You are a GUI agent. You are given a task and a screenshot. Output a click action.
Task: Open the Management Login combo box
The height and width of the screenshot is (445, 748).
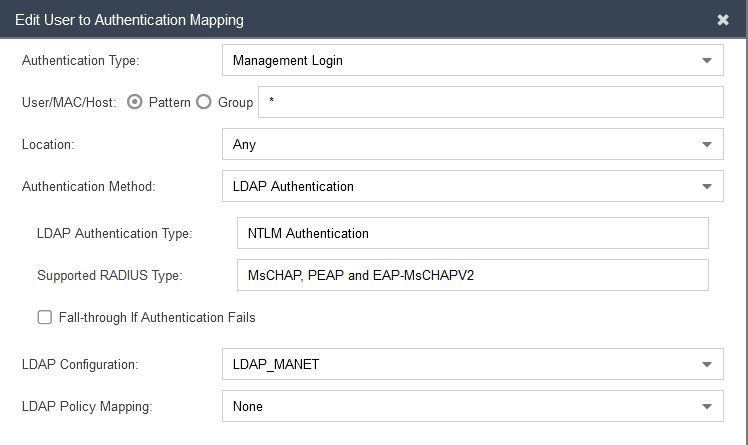point(460,60)
